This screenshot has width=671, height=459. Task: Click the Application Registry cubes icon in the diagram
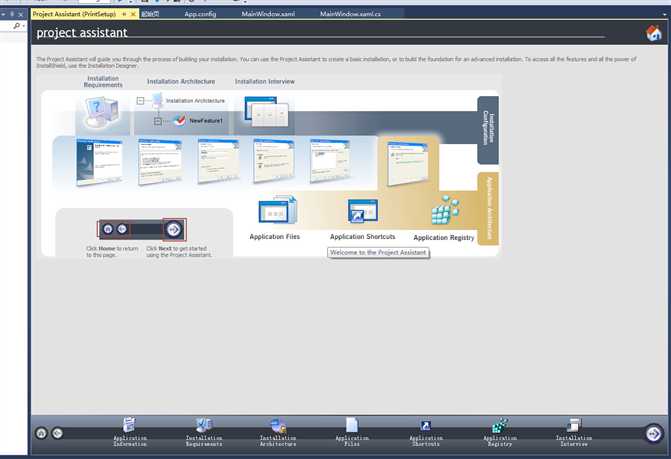(445, 210)
